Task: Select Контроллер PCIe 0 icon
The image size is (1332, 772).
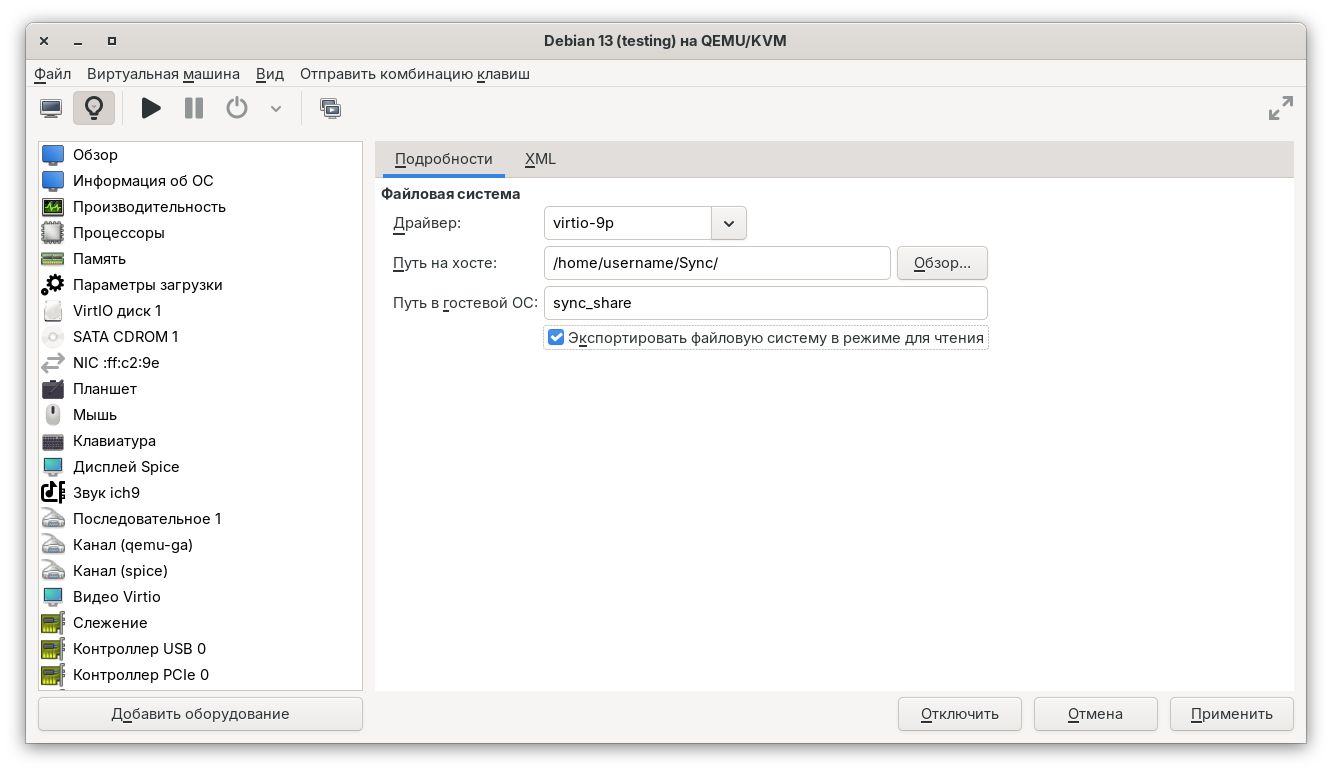Action: coord(53,675)
